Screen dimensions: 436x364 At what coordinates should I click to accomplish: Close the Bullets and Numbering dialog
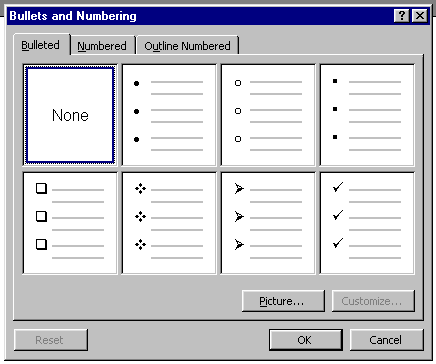click(420, 16)
